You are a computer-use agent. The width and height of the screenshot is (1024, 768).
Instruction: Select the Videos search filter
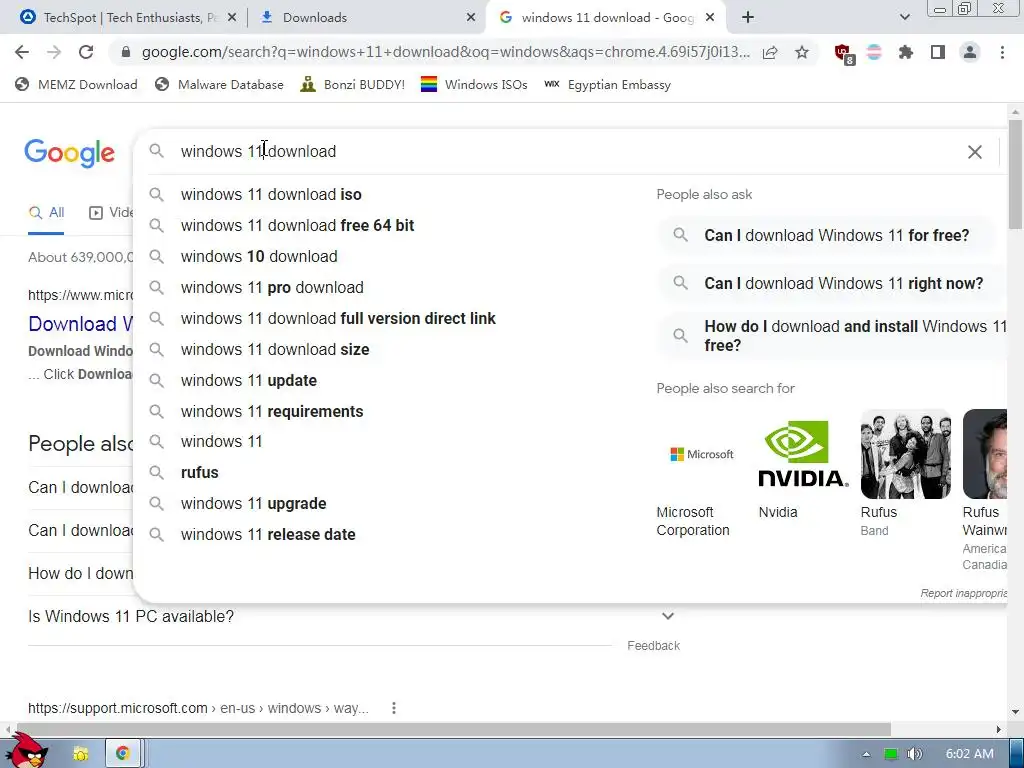coord(112,212)
